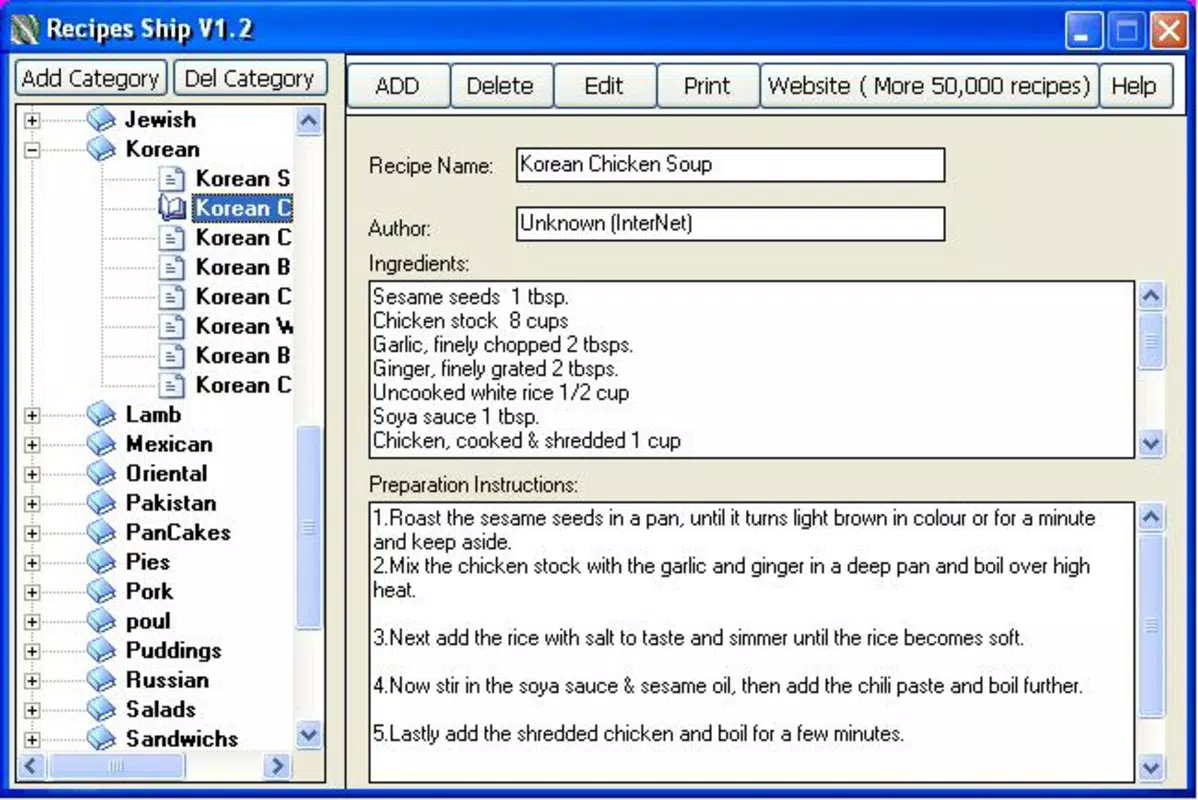
Task: Click inside the Ingredients text box
Action: coord(752,370)
